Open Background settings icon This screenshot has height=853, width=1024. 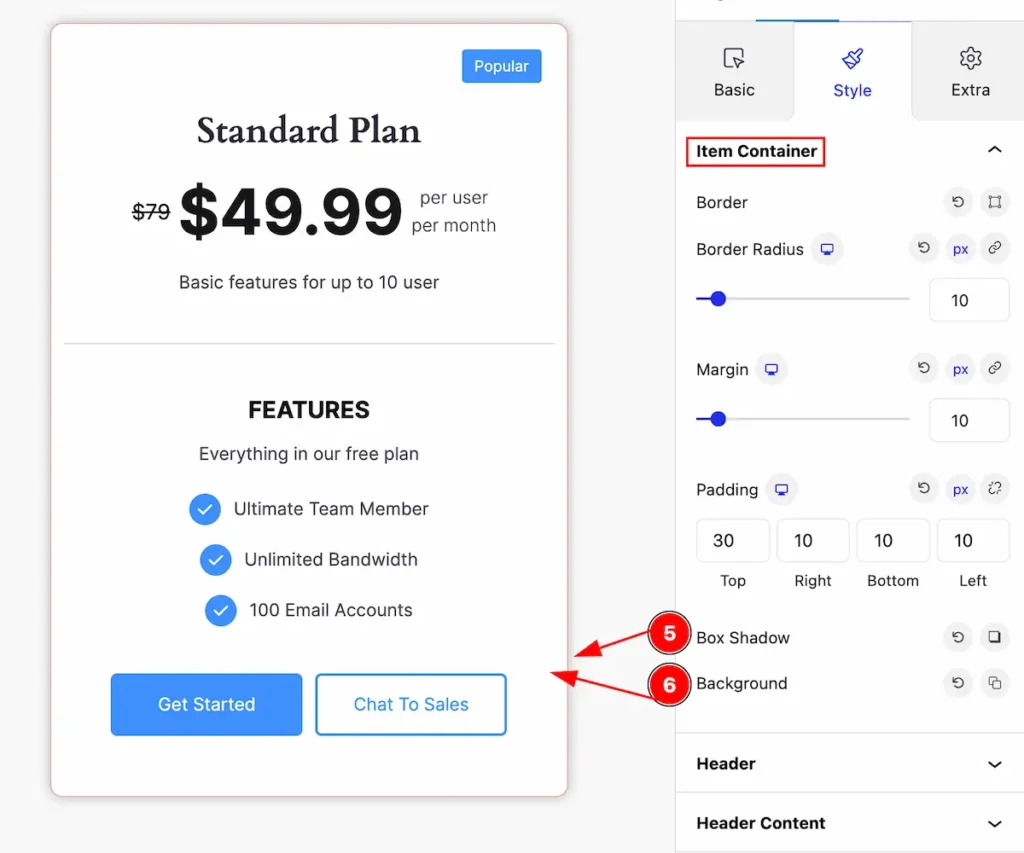tap(994, 683)
